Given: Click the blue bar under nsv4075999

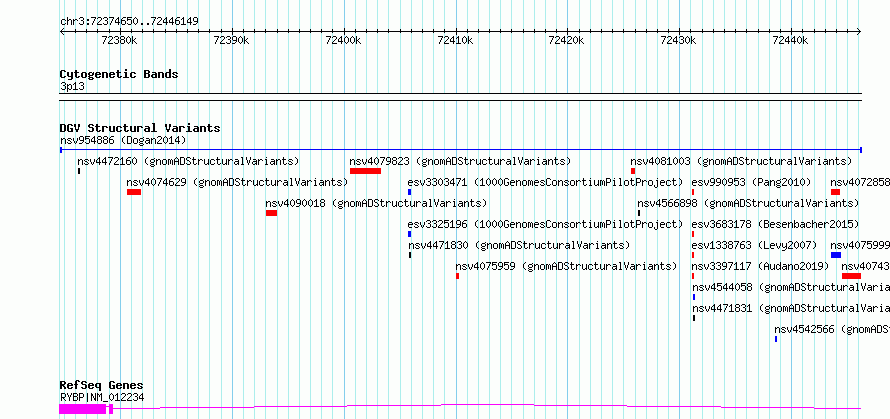Looking at the screenshot, I should click(836, 255).
